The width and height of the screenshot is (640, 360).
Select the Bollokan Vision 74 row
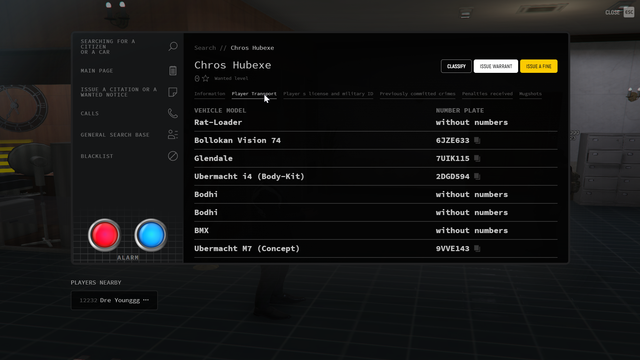[x=376, y=140]
